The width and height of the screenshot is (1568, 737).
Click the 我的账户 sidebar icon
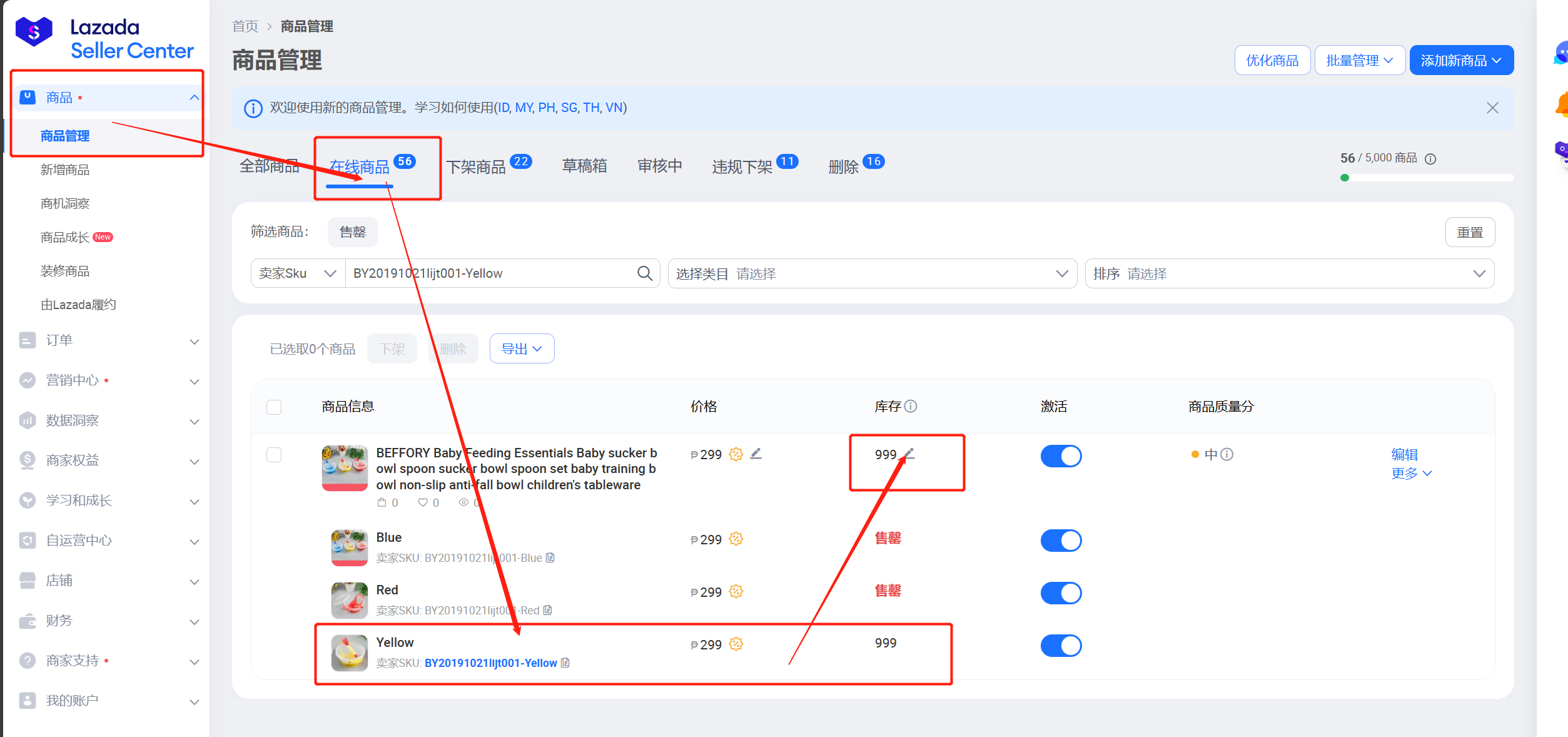(28, 701)
